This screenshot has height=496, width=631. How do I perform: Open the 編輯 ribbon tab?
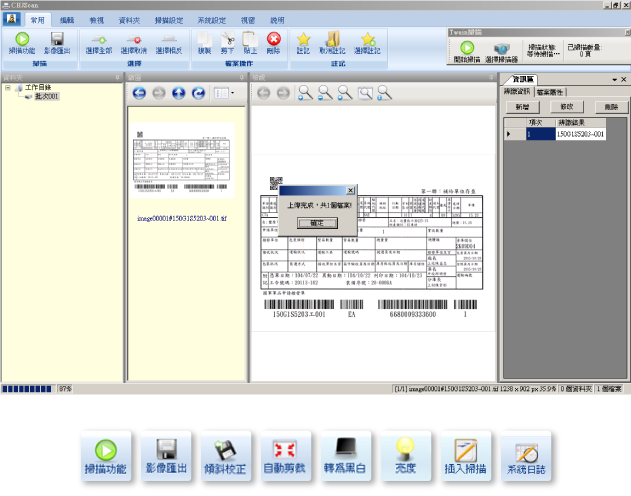tap(67, 19)
